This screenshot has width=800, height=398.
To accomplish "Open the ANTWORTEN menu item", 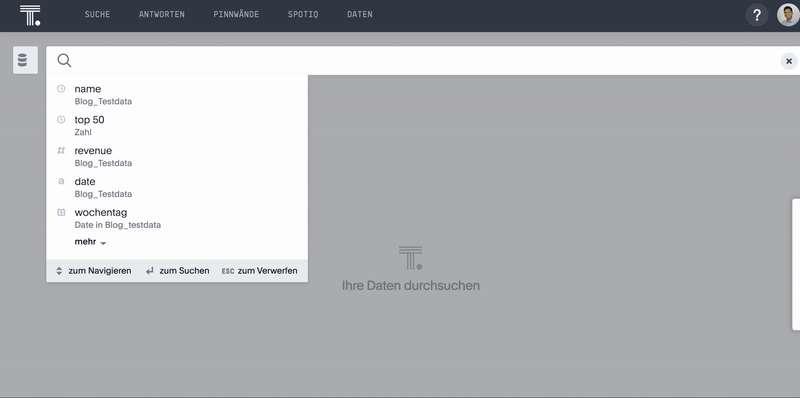I will coord(162,14).
